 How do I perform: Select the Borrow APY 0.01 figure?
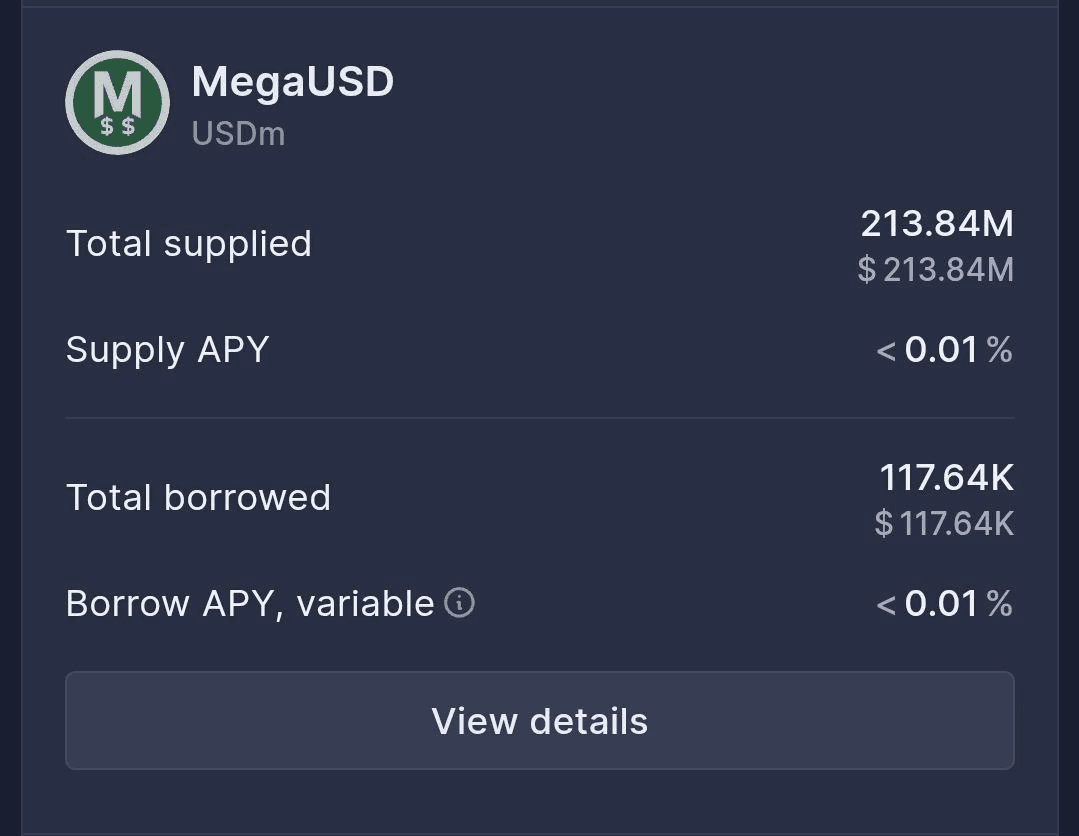click(941, 604)
